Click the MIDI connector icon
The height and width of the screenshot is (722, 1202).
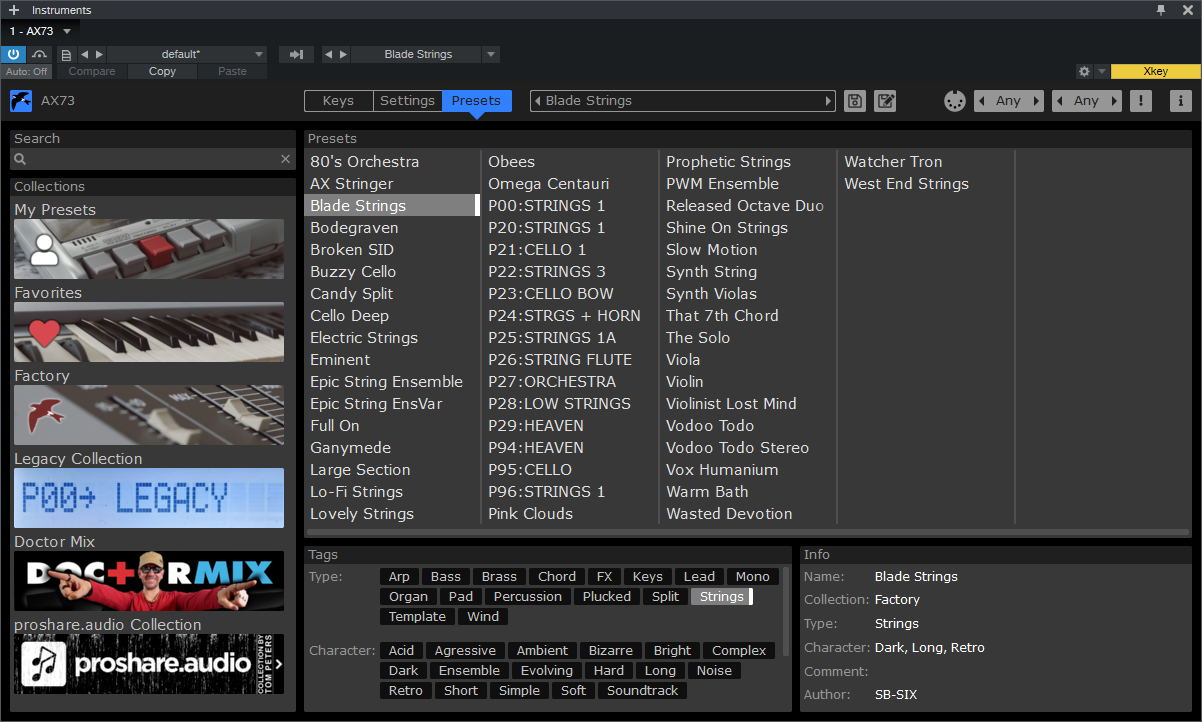tap(955, 101)
